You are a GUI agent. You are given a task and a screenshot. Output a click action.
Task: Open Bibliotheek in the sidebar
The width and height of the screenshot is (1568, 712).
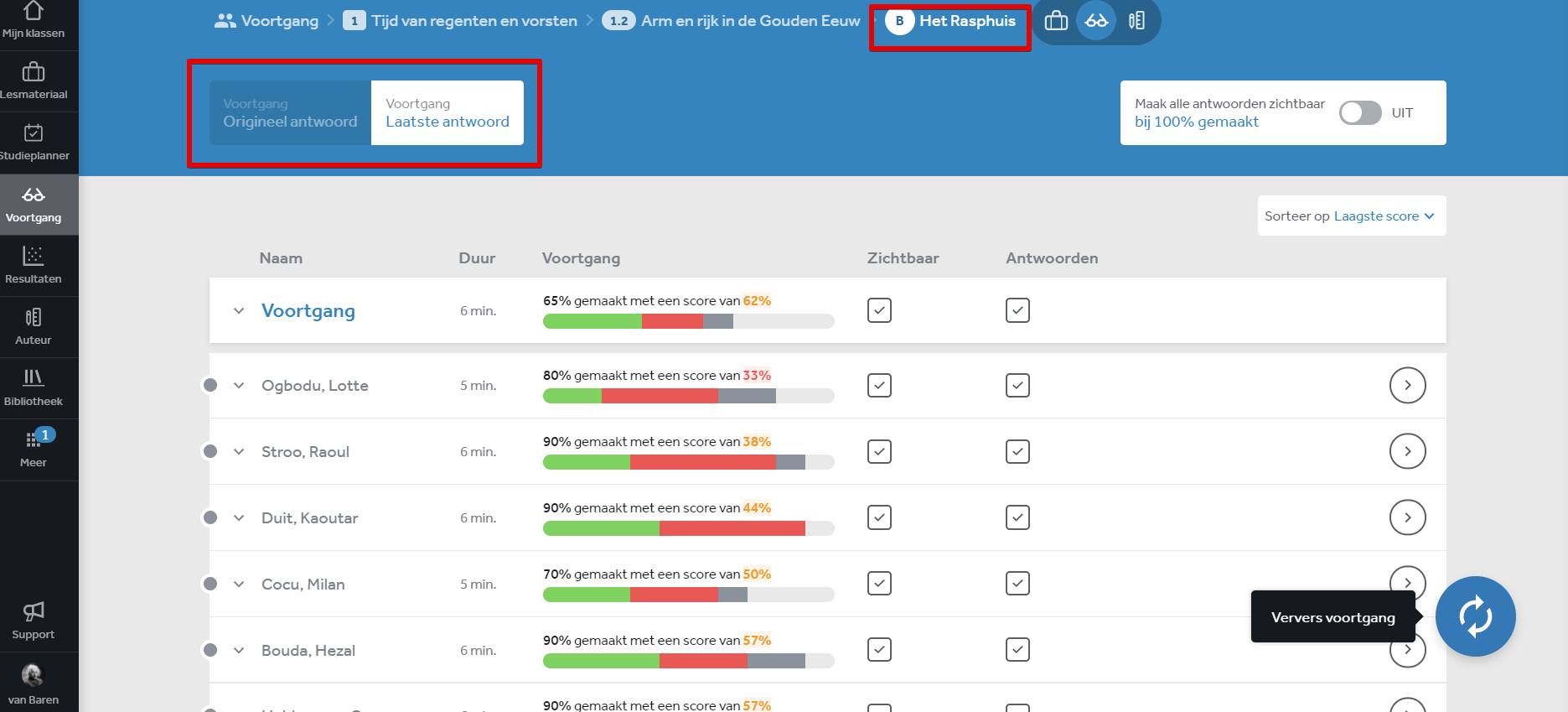(x=34, y=388)
